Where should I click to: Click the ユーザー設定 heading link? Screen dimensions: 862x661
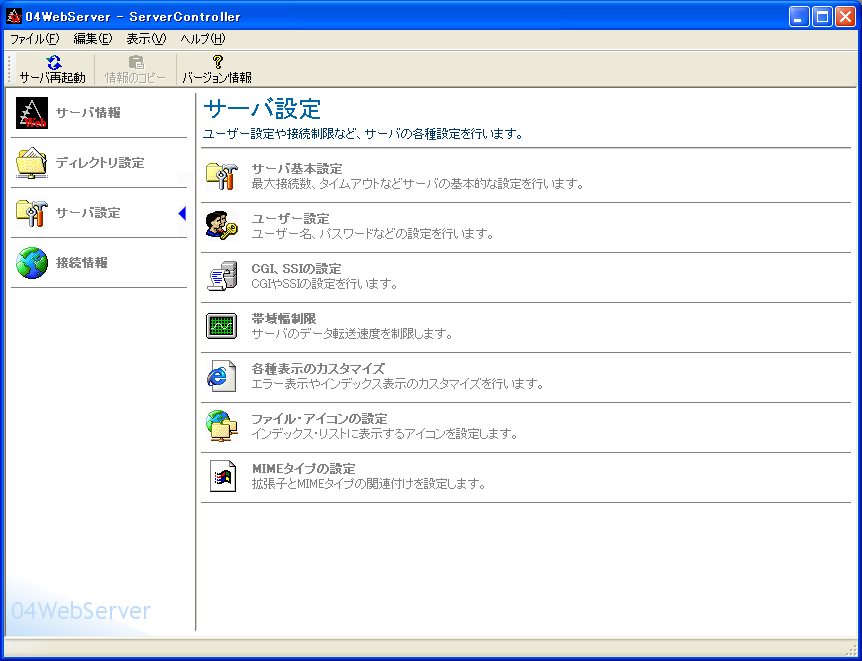click(290, 219)
